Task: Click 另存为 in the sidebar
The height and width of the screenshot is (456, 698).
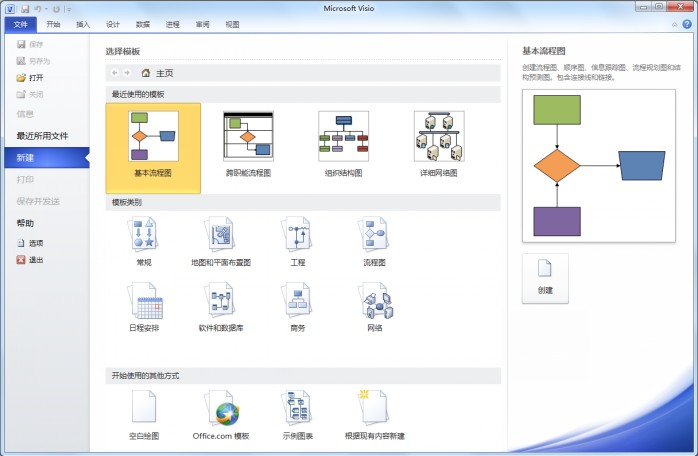Action: pyautogui.click(x=33, y=61)
